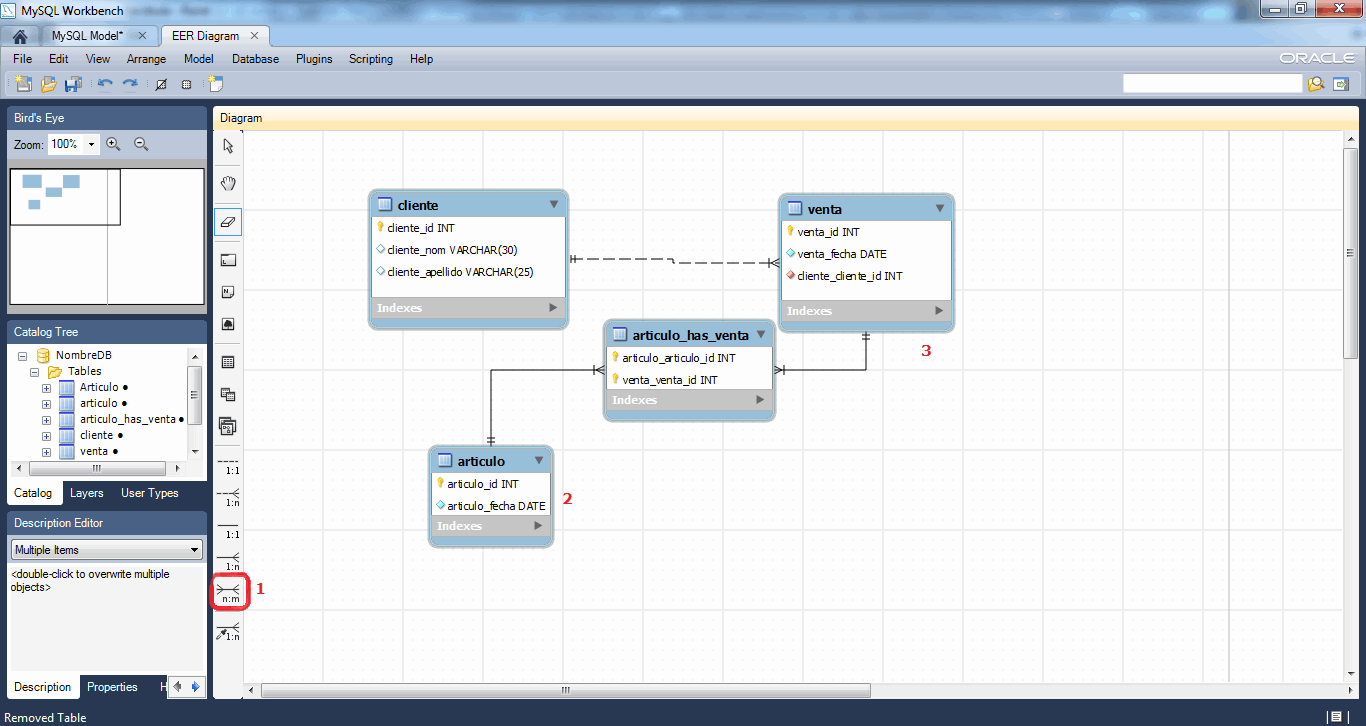
Task: Click the diagram horizontal scrollbar
Action: pyautogui.click(x=566, y=690)
